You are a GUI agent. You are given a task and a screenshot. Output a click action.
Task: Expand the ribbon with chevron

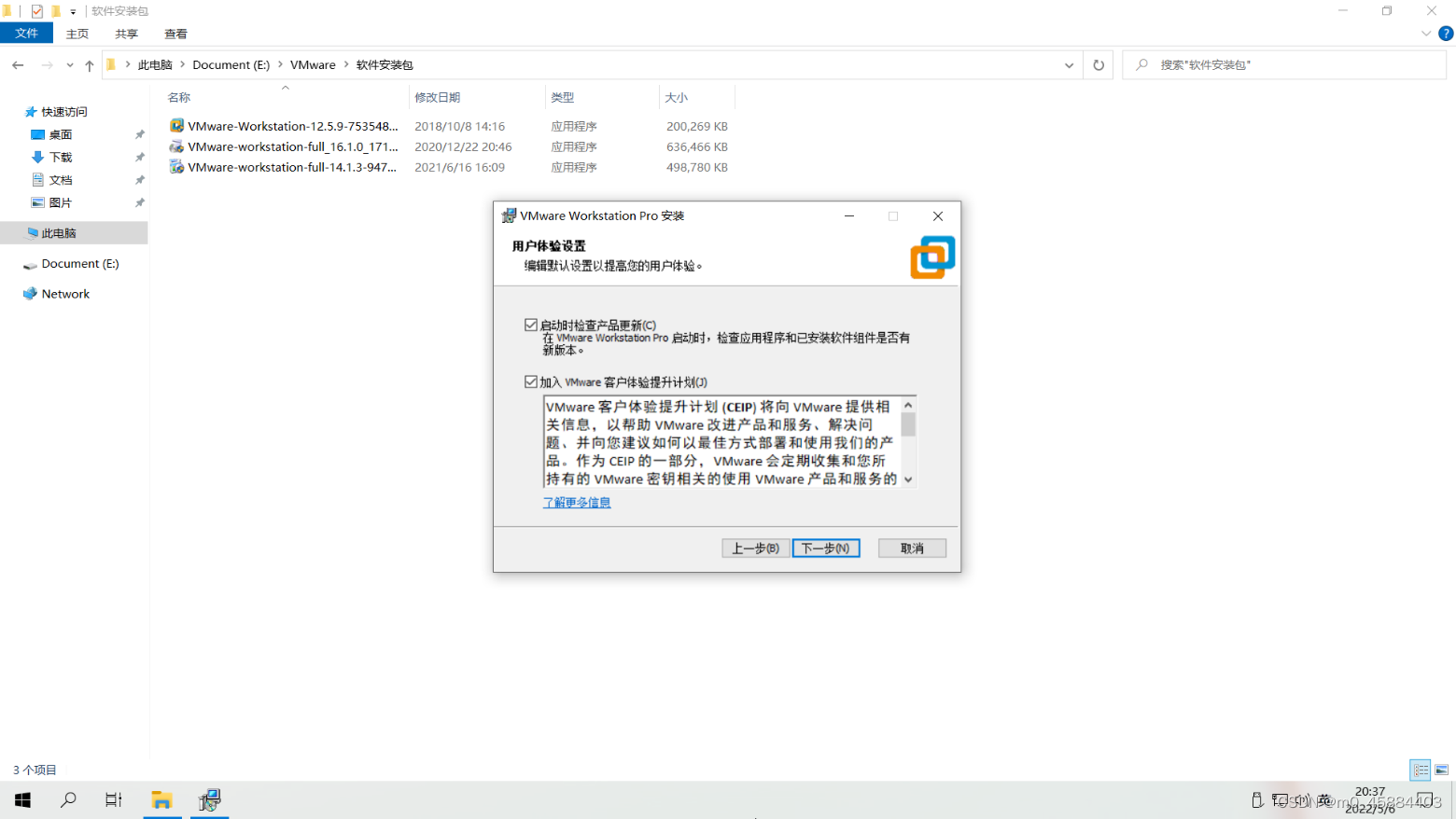pos(1425,34)
